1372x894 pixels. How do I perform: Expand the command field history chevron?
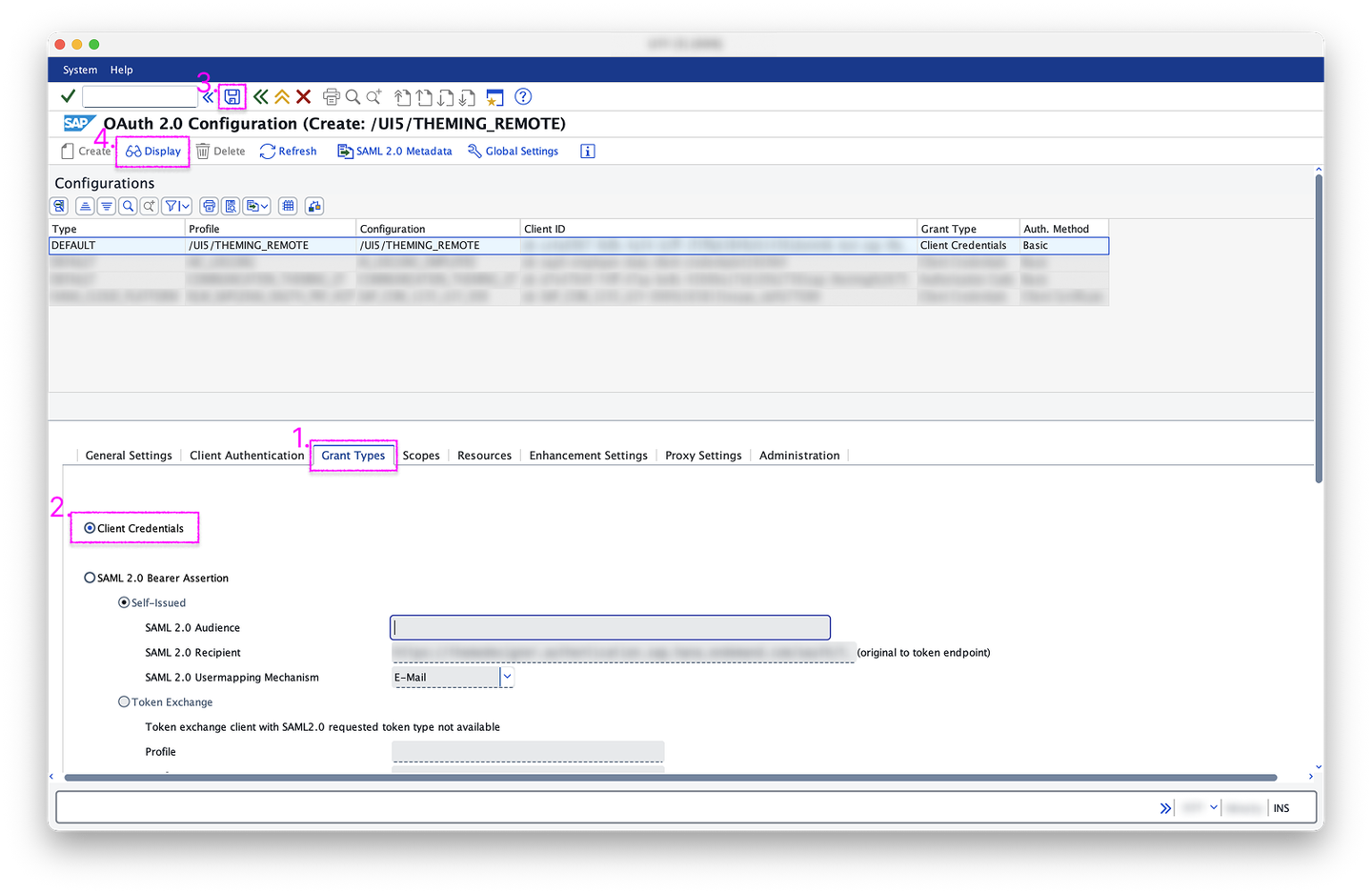click(208, 97)
